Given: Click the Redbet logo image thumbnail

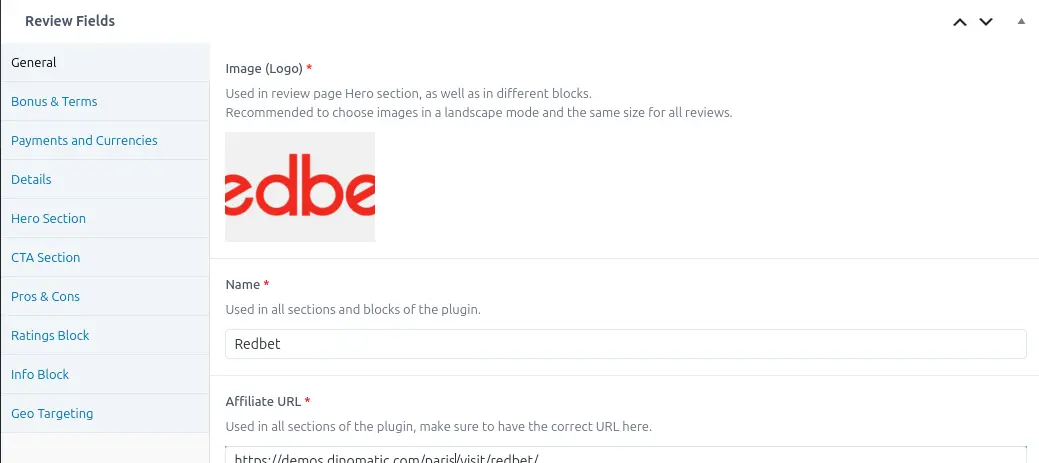Looking at the screenshot, I should pos(300,187).
